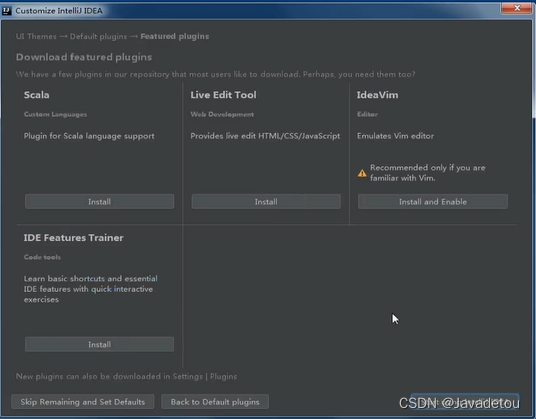Viewport: 536px width, 419px height.
Task: Click 'Provides live edit HTML/CSS/JavaScript' text
Action: pyautogui.click(x=265, y=136)
